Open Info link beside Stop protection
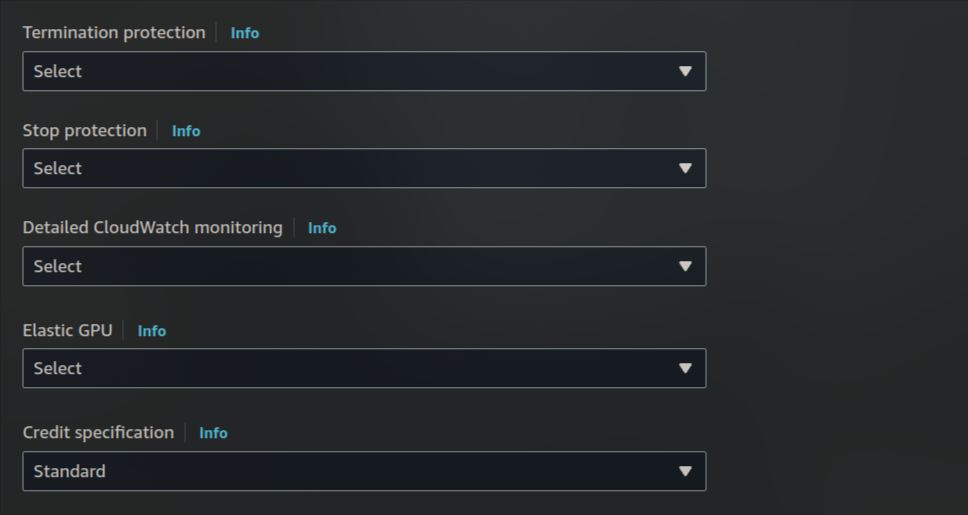 point(185,131)
